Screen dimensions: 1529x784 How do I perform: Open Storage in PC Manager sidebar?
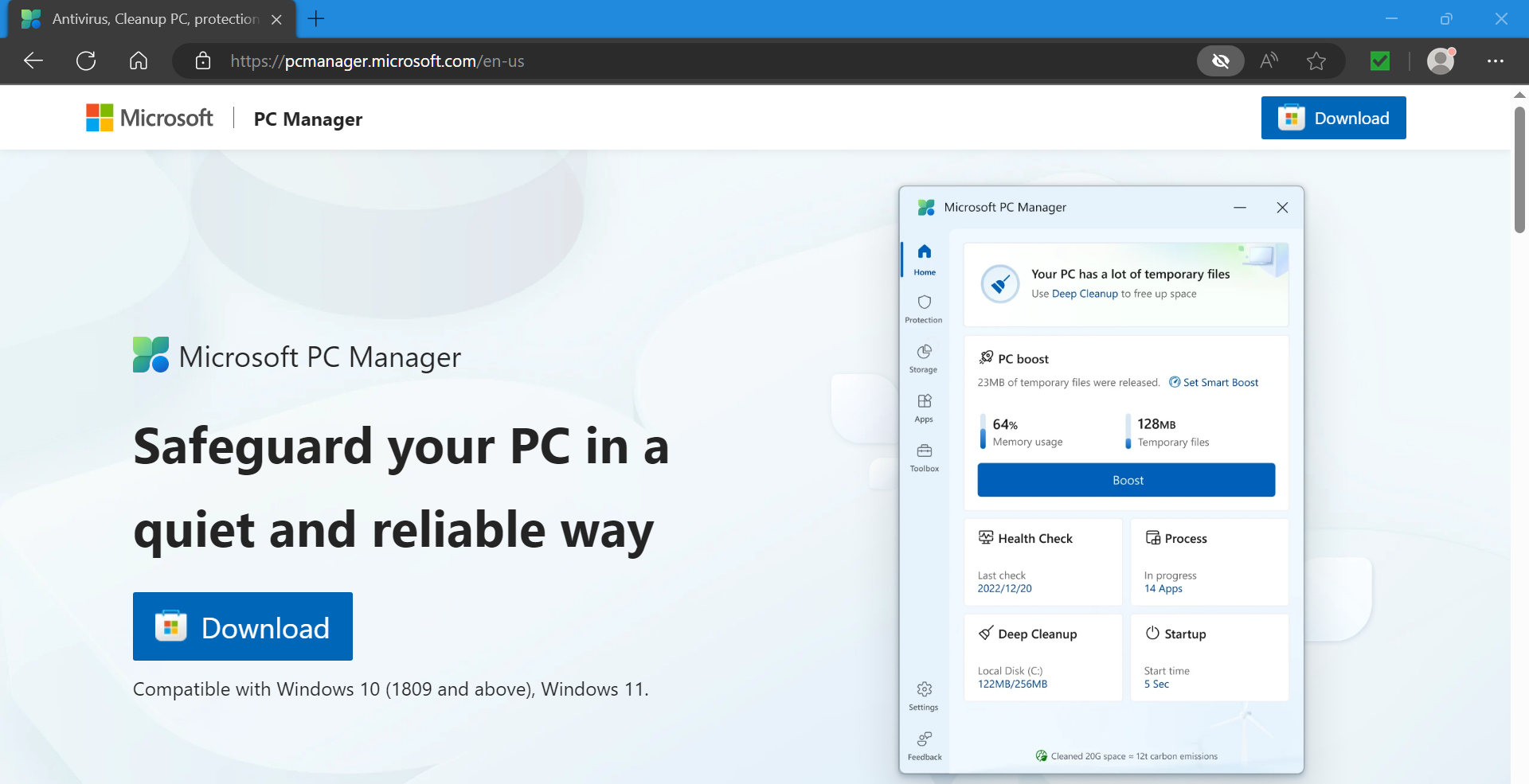point(924,358)
